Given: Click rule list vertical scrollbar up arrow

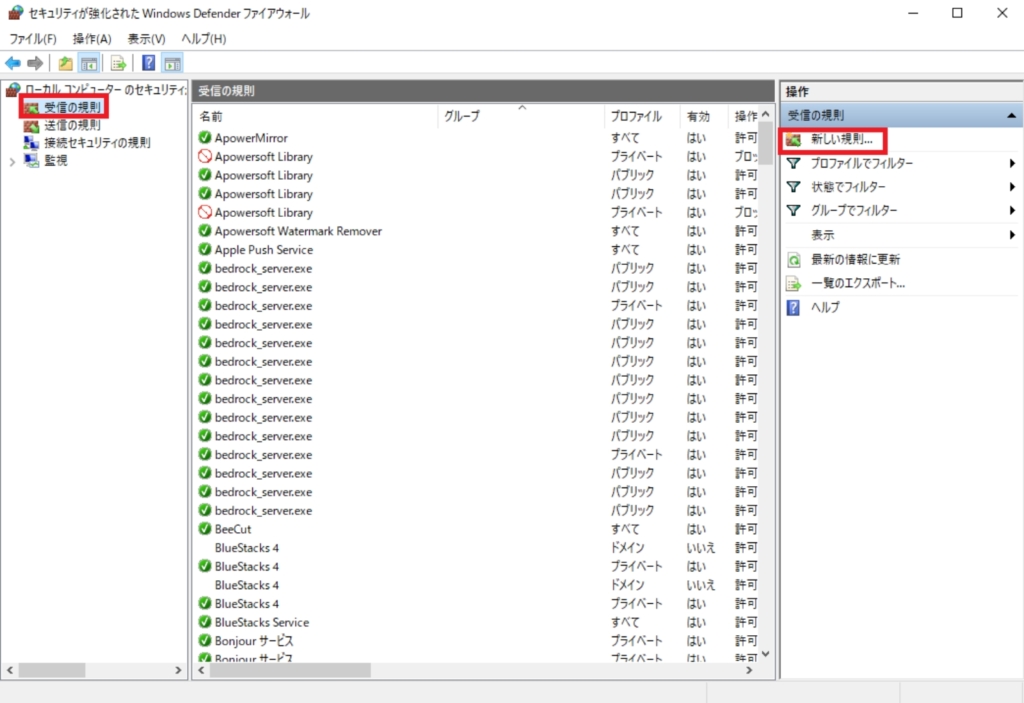Looking at the screenshot, I should click(x=765, y=114).
